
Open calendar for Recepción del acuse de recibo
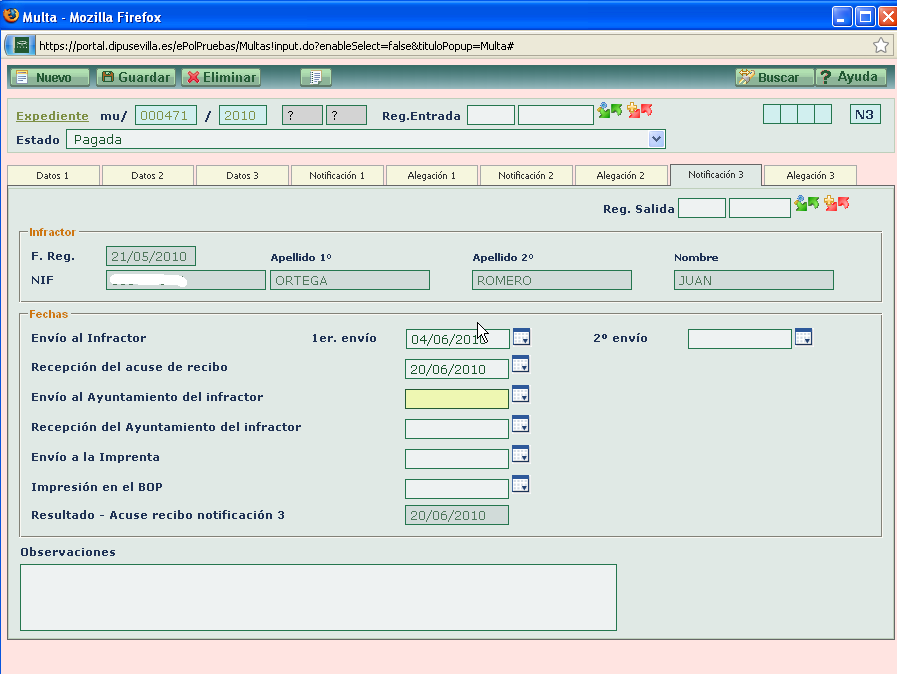(x=521, y=365)
